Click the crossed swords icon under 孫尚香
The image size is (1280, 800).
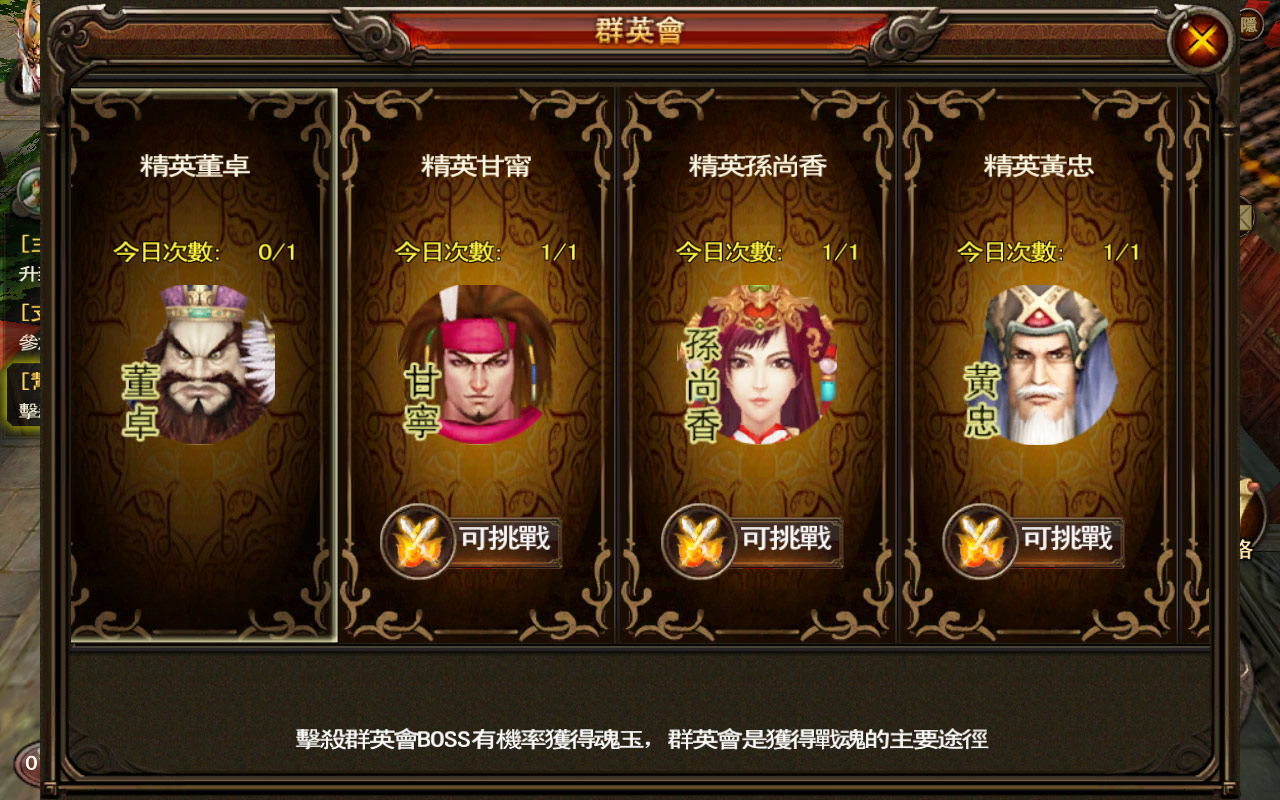[699, 541]
